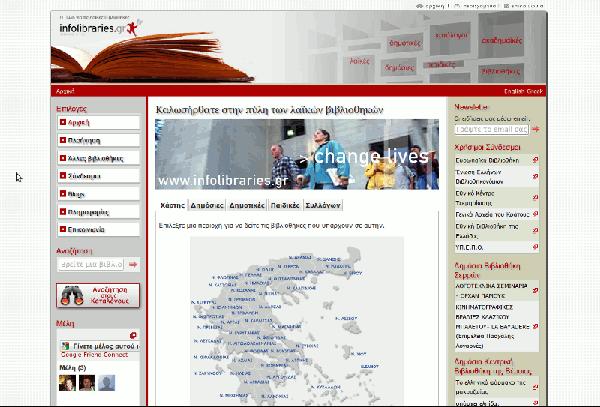Open the first member avatar photo
The width and height of the screenshot is (600, 407).
coord(67,383)
